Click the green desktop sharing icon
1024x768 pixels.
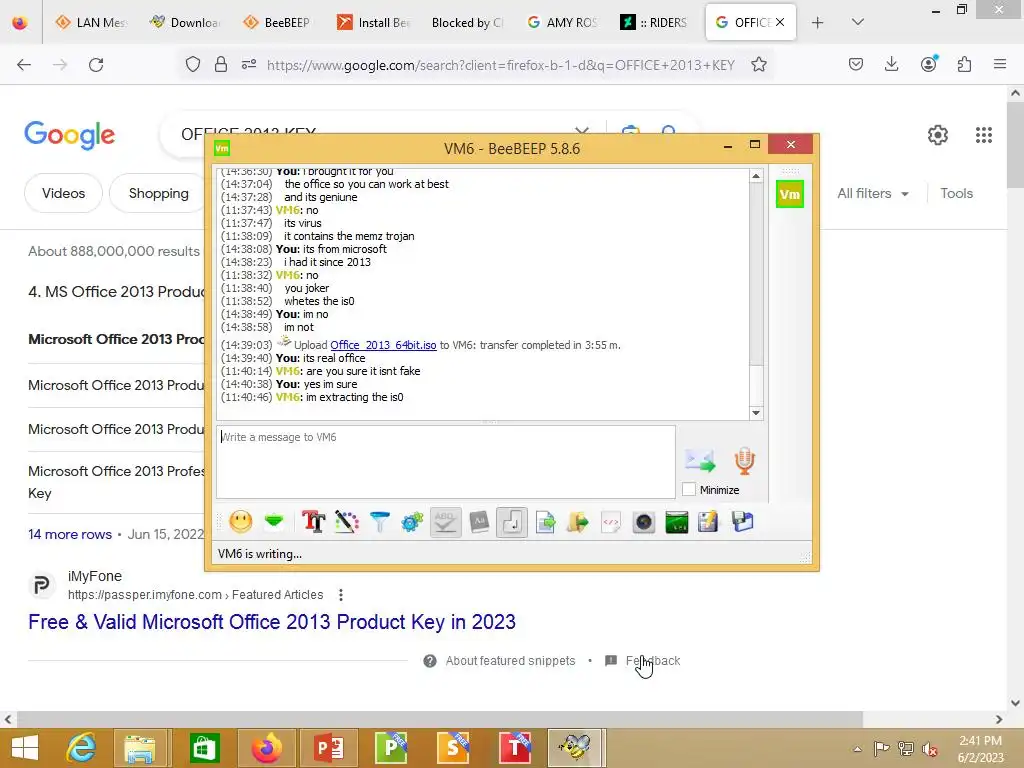(x=677, y=522)
